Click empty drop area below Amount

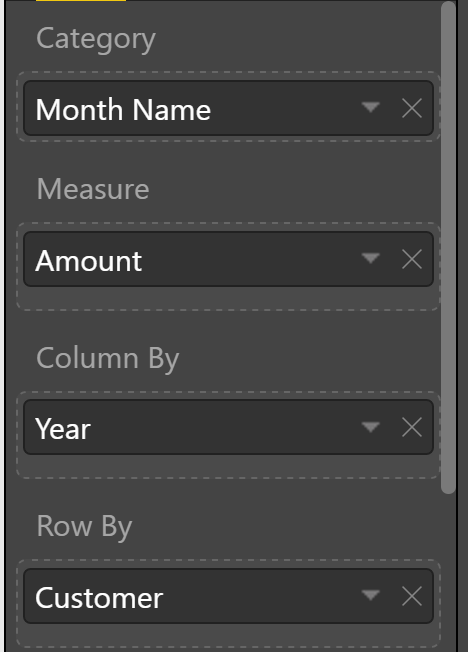(x=228, y=298)
